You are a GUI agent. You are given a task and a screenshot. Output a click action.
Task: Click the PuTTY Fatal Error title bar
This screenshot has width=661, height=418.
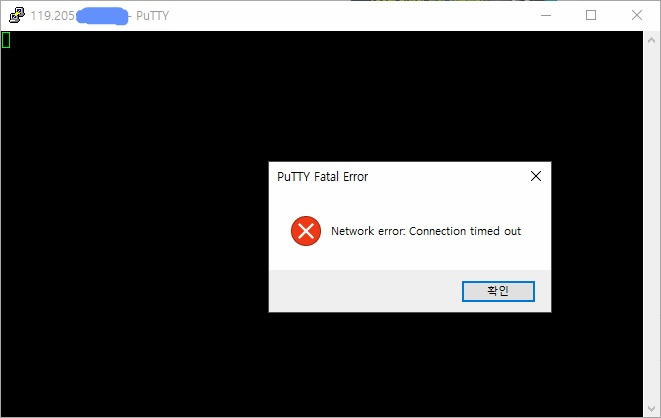pos(398,176)
